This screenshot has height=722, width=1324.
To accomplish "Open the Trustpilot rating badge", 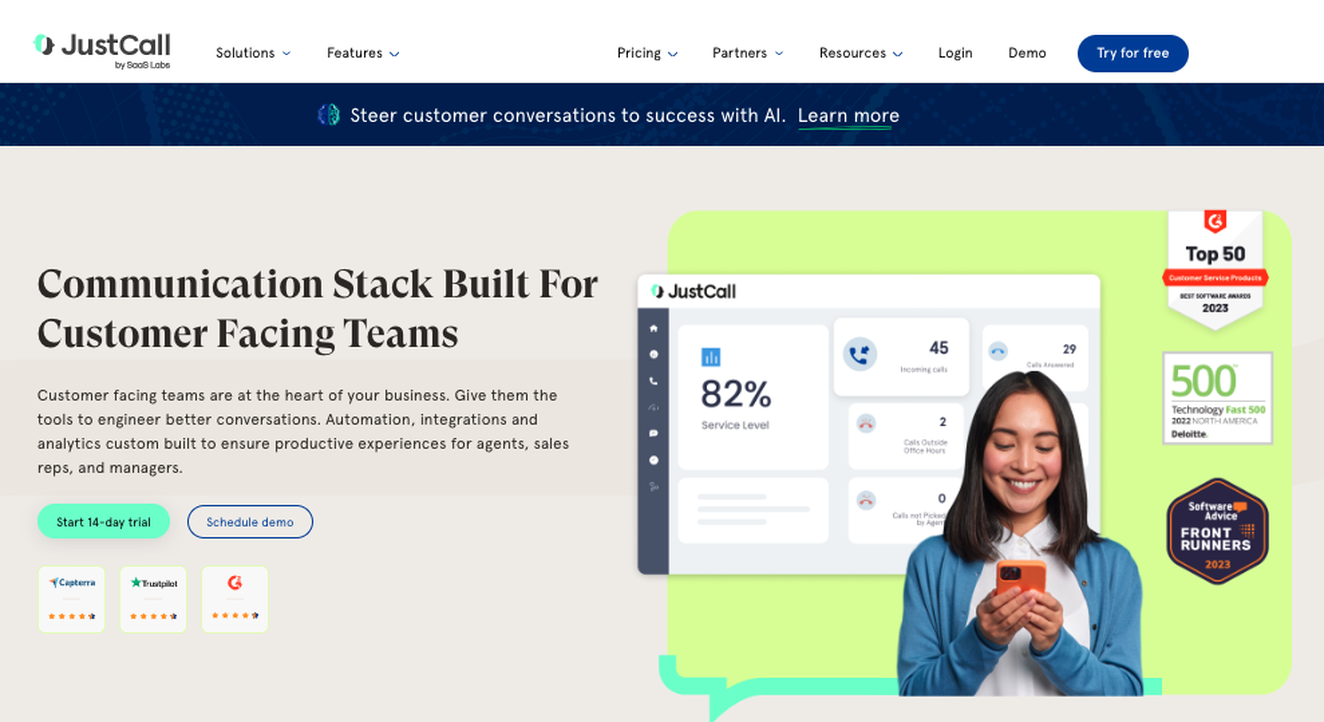I will 153,599.
